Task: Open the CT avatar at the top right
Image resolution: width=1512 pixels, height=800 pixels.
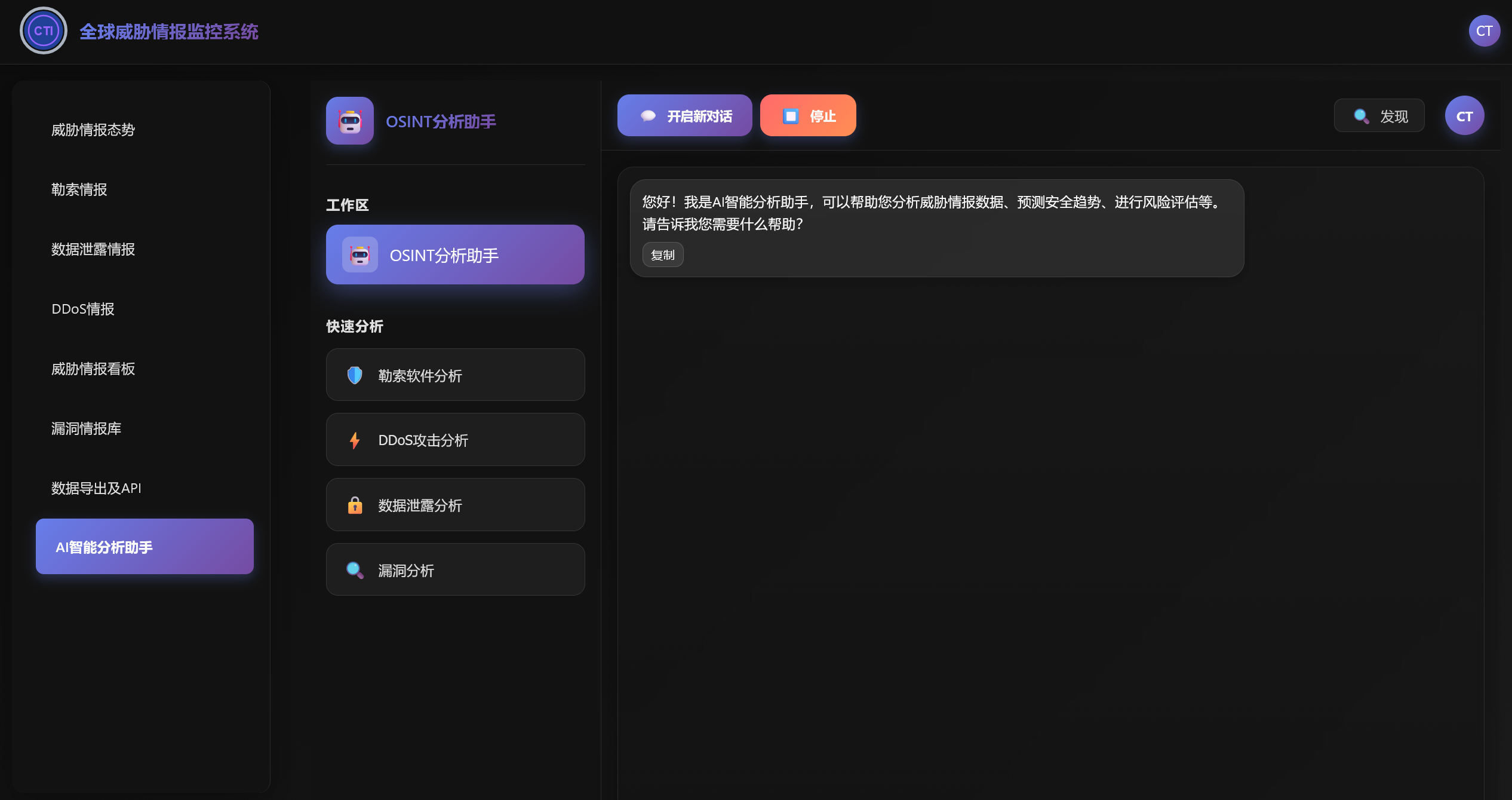Action: 1485,30
